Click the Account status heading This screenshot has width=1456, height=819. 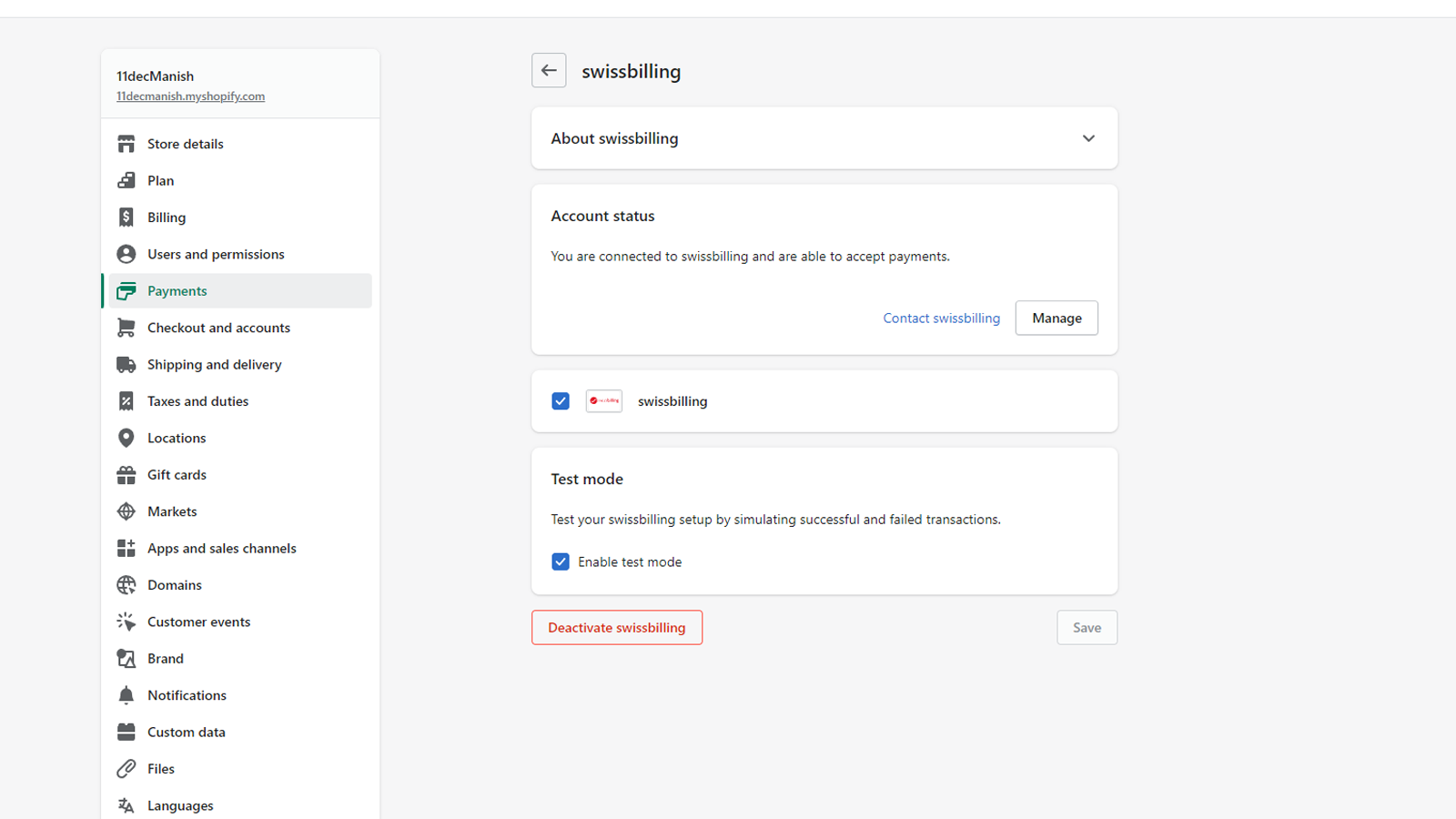pyautogui.click(x=602, y=216)
